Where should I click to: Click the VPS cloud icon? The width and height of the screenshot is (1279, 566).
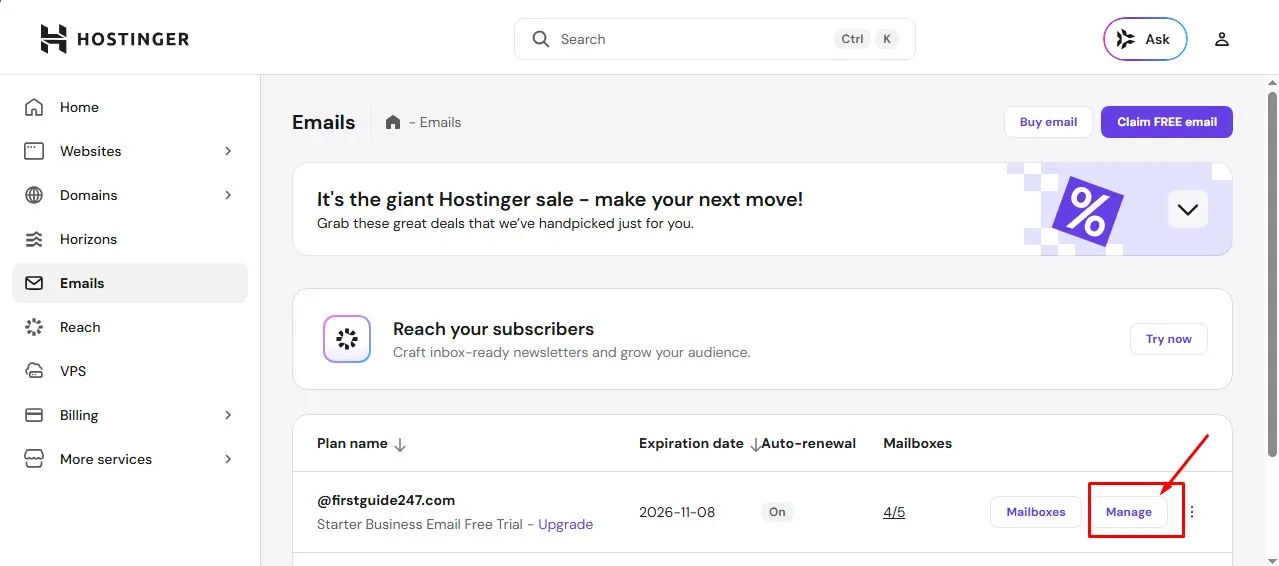(x=34, y=371)
